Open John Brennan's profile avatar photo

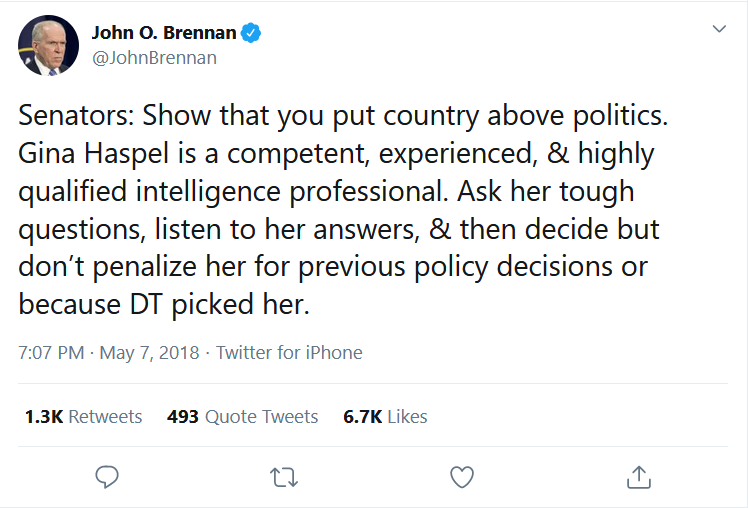click(47, 45)
